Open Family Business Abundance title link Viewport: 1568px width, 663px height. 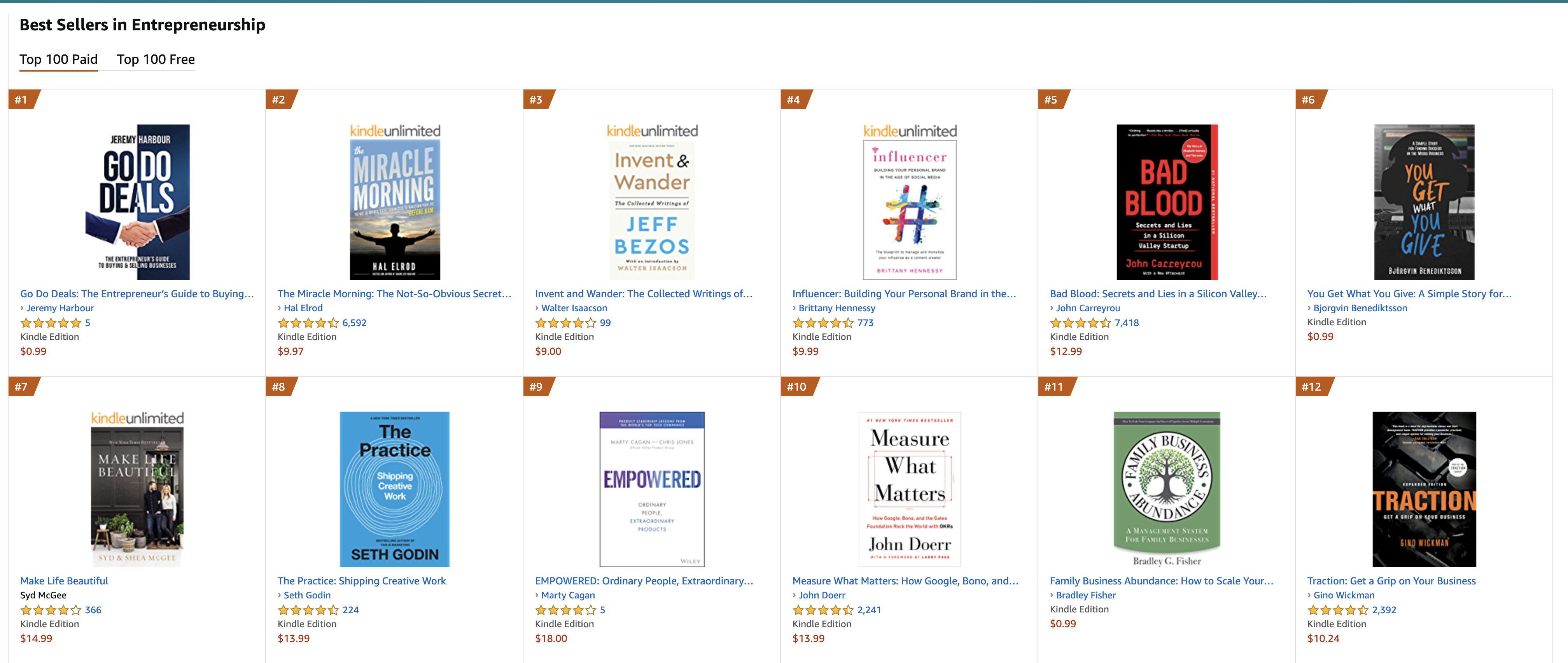pyautogui.click(x=1161, y=581)
